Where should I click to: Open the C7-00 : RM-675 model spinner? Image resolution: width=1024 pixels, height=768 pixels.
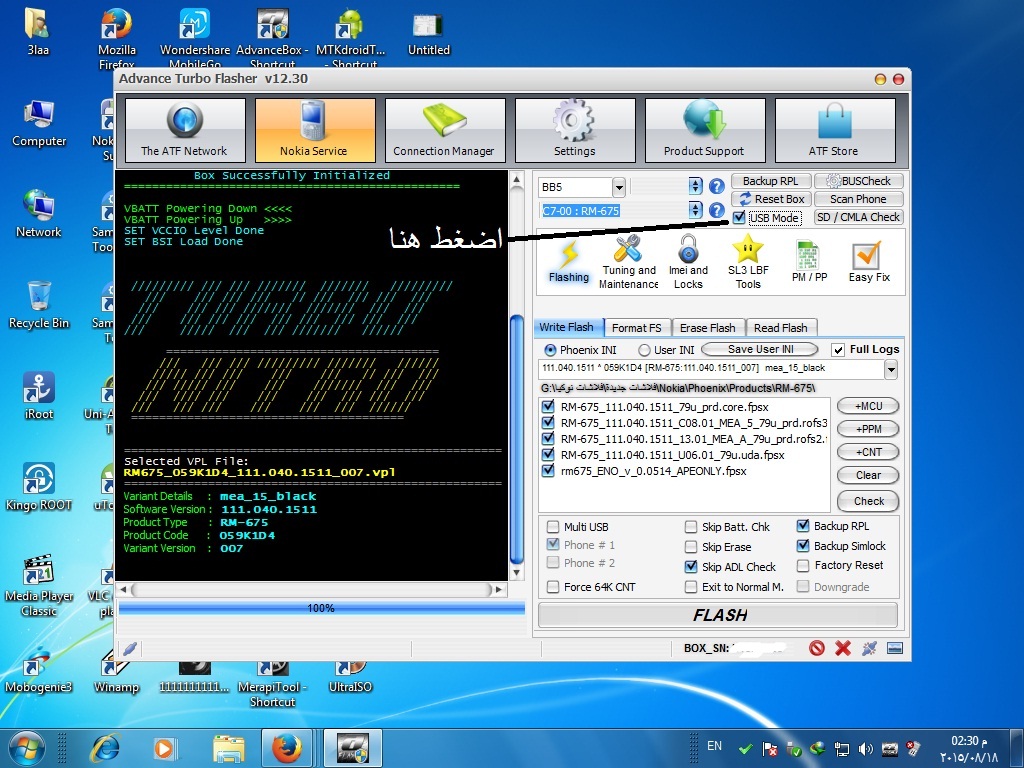pyautogui.click(x=696, y=210)
